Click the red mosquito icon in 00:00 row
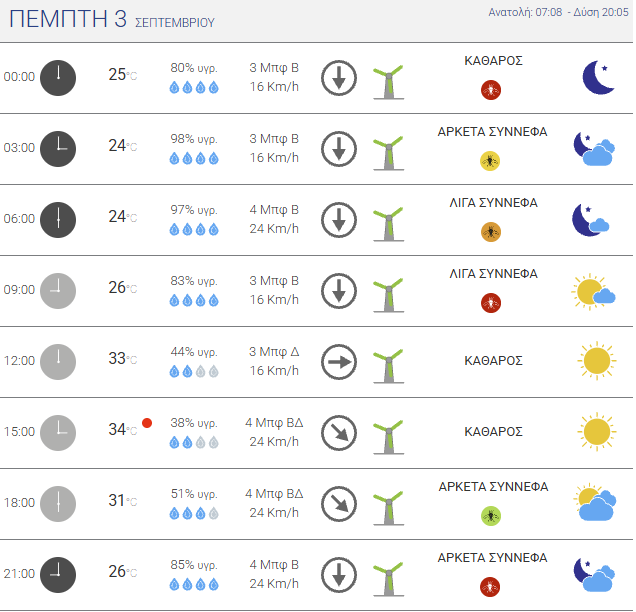The height and width of the screenshot is (612, 636). pos(491,90)
